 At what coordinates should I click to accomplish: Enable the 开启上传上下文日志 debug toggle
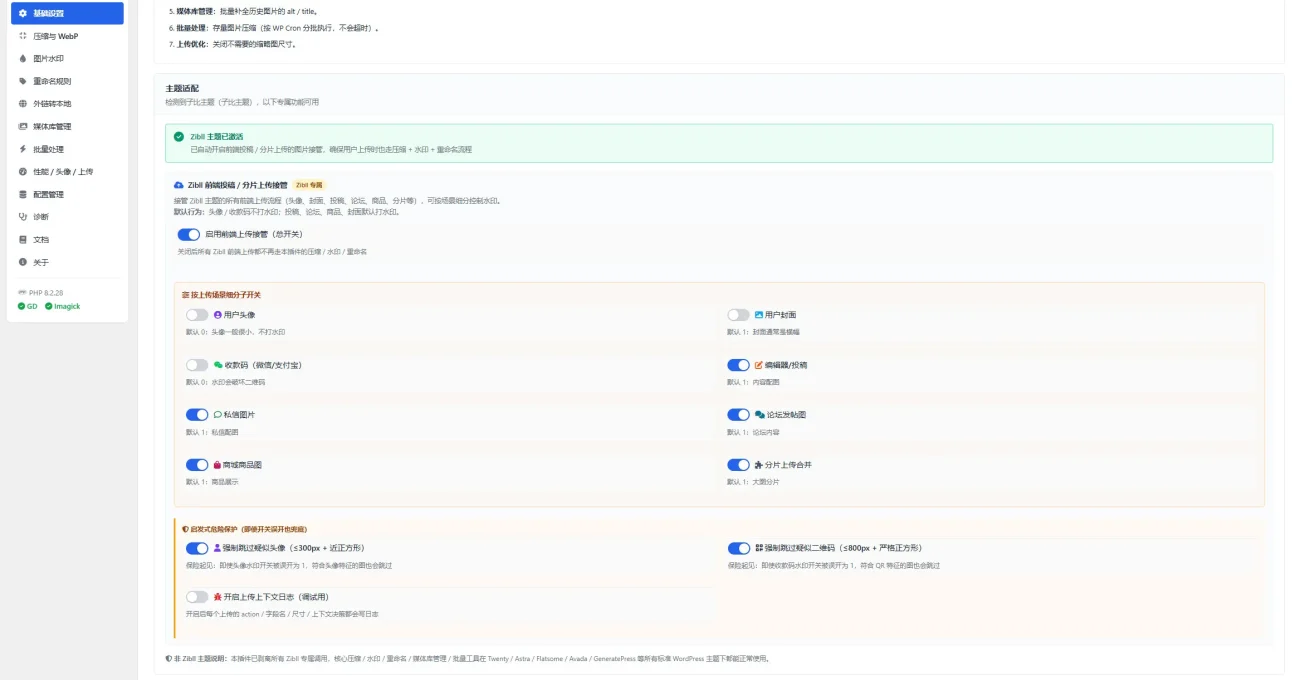click(197, 597)
